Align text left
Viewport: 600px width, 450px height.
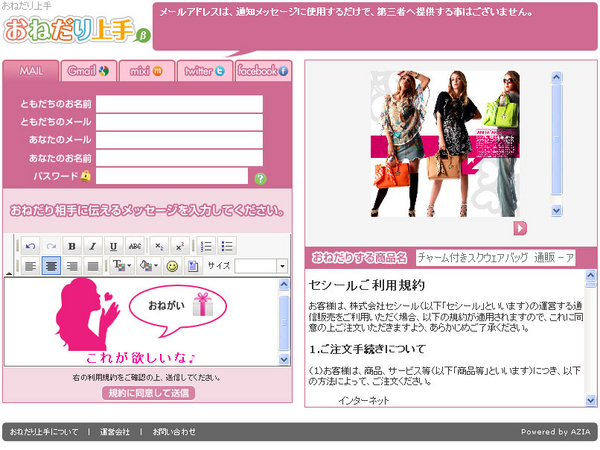point(31,266)
